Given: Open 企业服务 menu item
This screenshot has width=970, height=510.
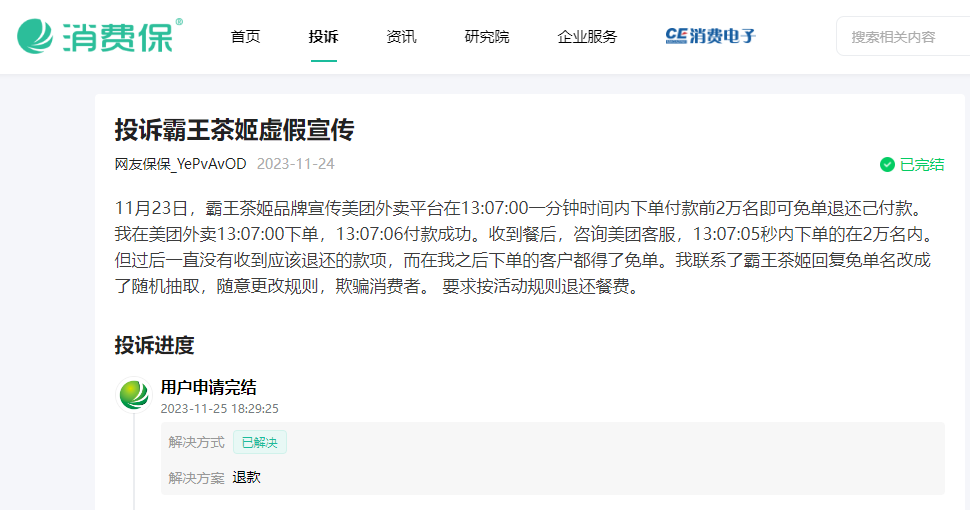Looking at the screenshot, I should click(587, 37).
